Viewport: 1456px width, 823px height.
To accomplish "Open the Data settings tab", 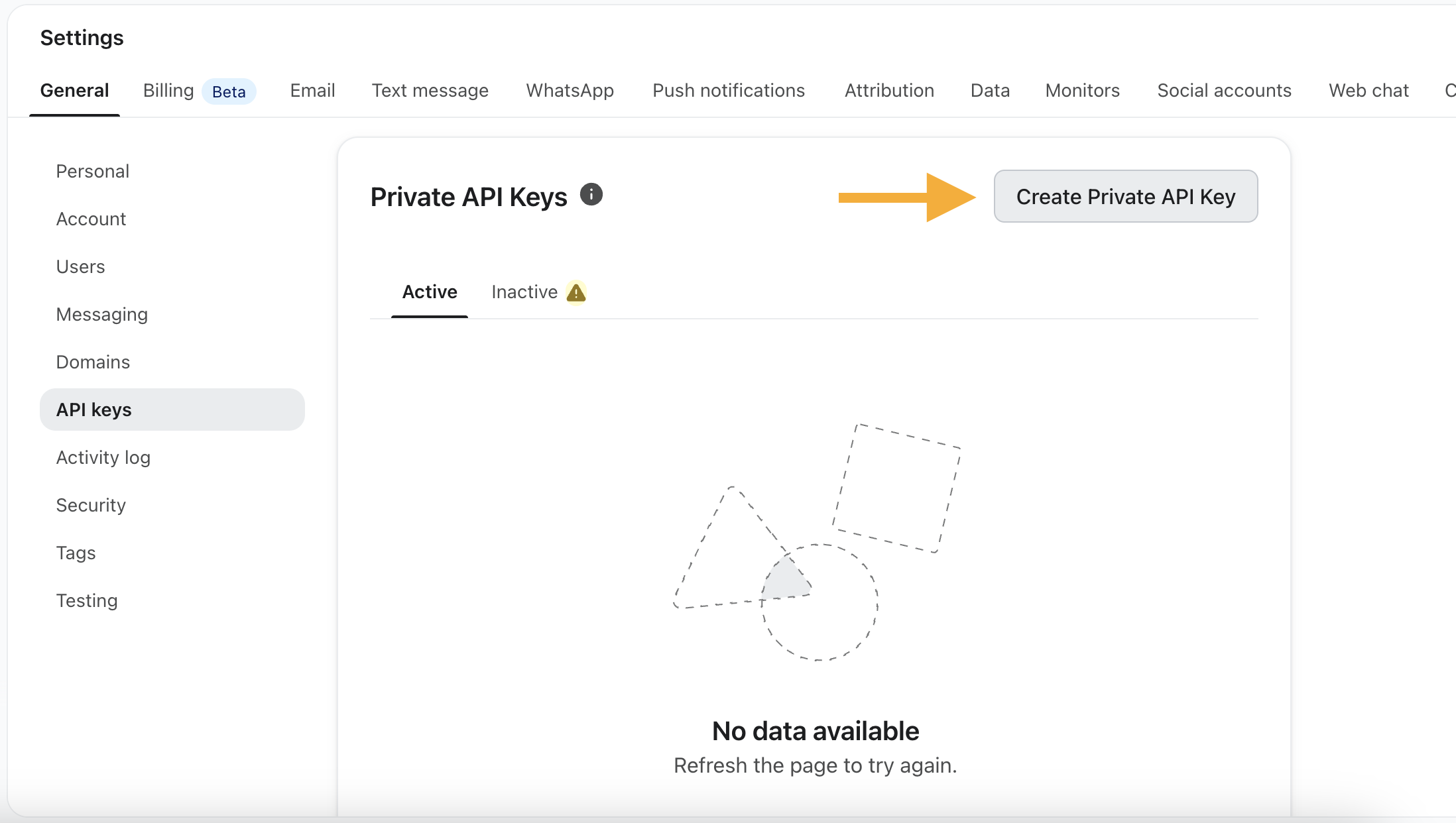I will click(990, 90).
